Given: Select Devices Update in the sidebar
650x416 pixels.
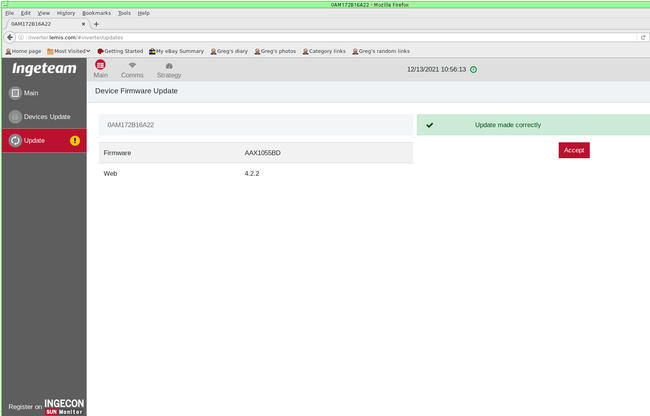Looking at the screenshot, I should 46,117.
